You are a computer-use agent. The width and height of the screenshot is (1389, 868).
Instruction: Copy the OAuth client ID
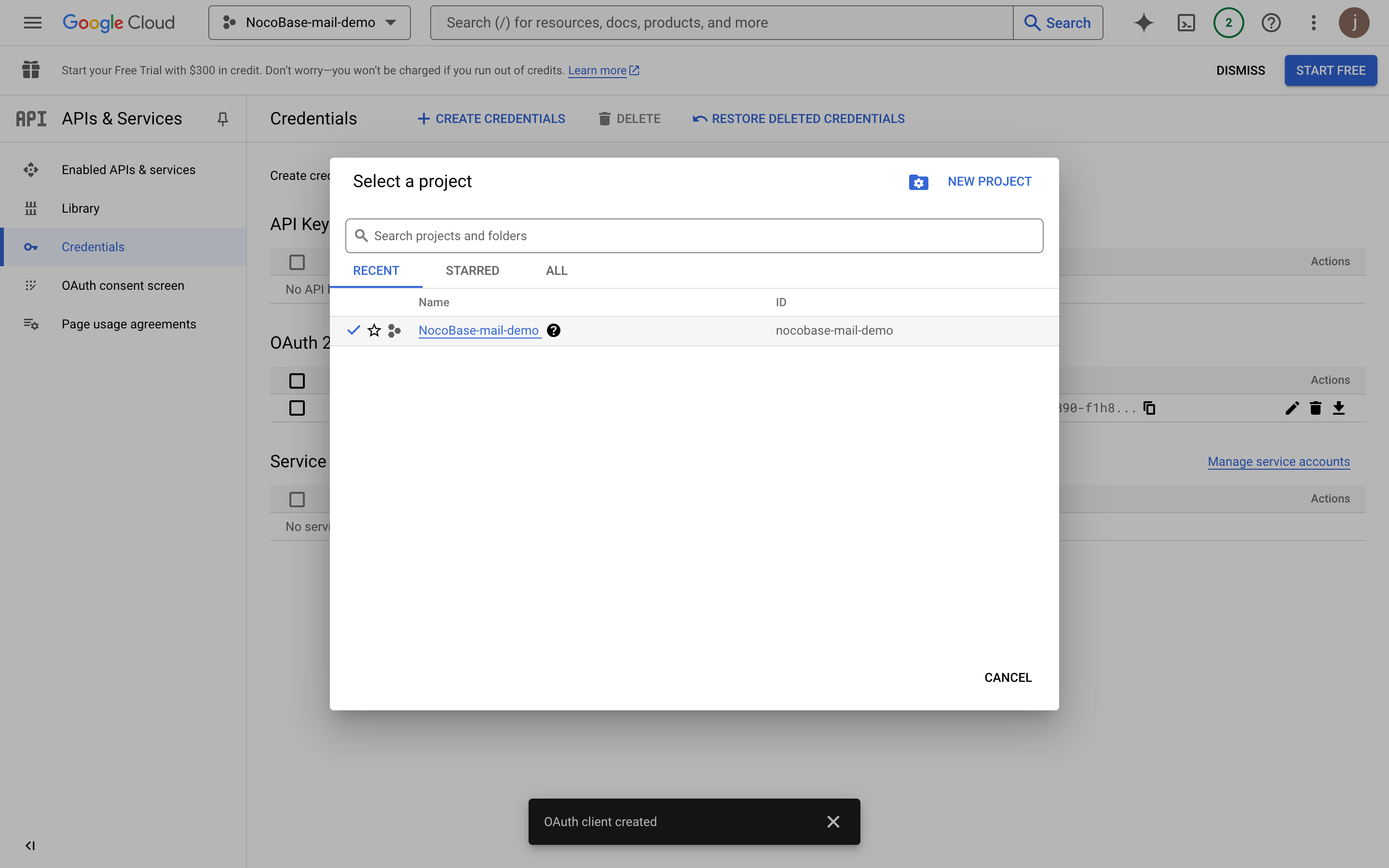(1149, 408)
